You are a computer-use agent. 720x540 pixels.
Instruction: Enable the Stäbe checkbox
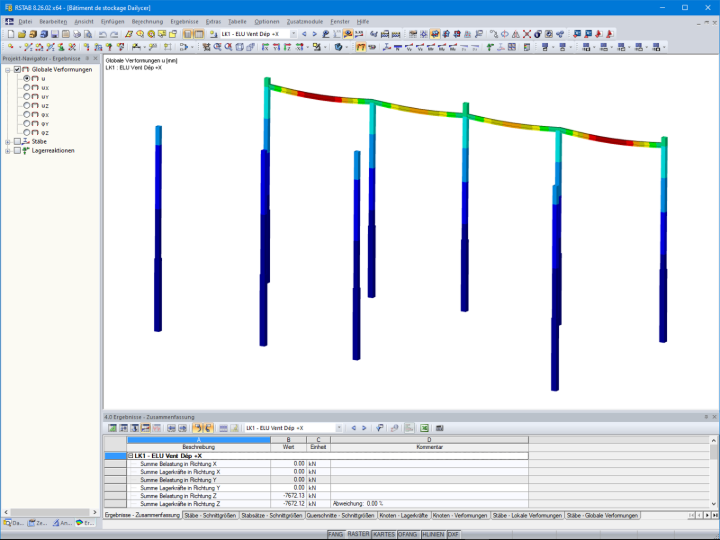coord(17,141)
